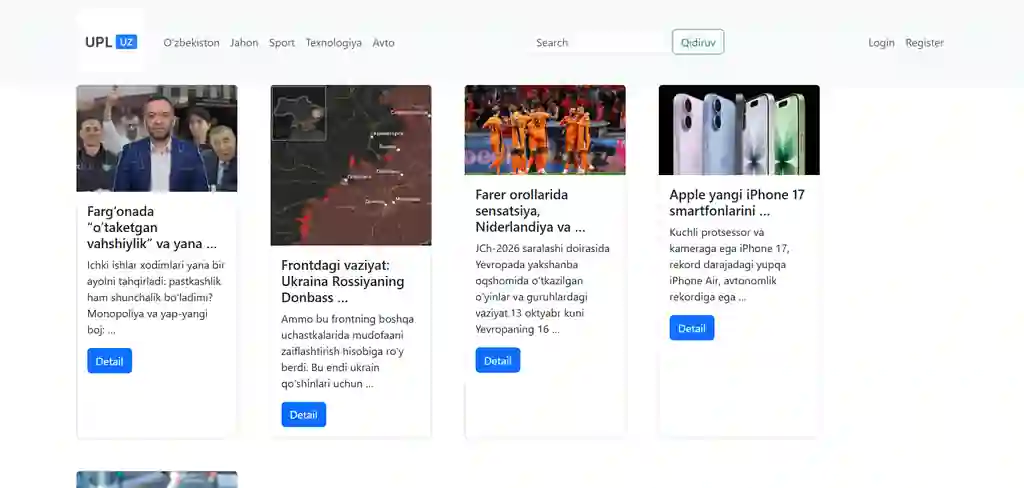Open Detail for Apple iPhone 17 article

click(691, 328)
